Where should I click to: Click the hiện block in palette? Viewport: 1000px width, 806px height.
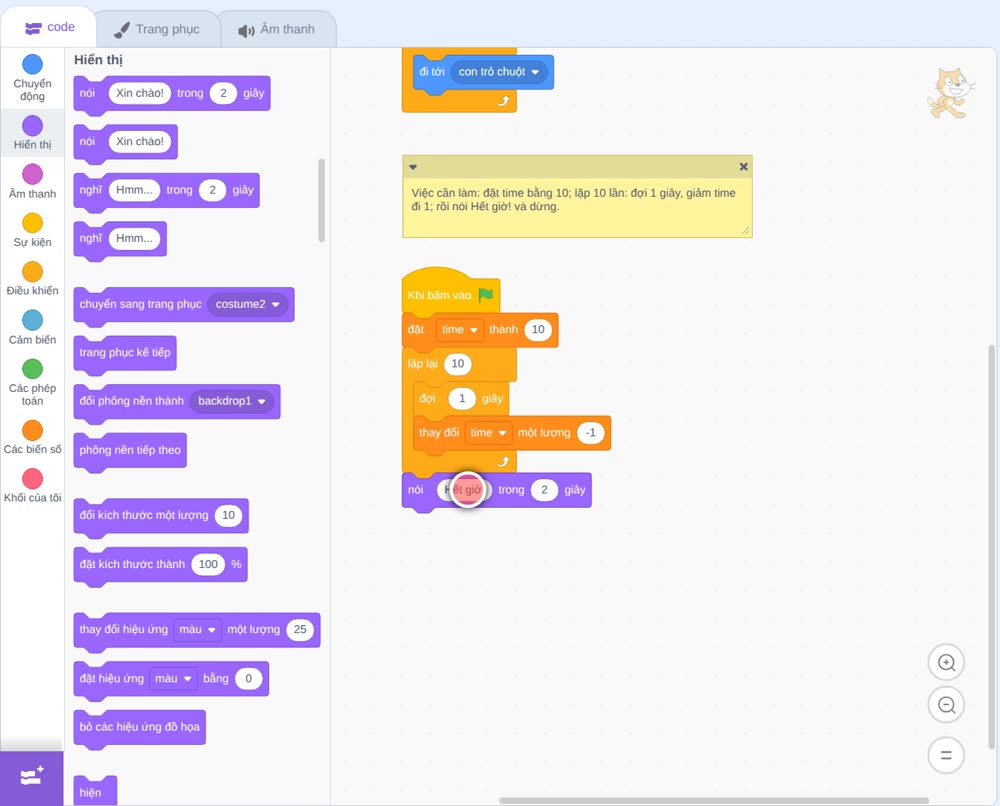point(95,791)
